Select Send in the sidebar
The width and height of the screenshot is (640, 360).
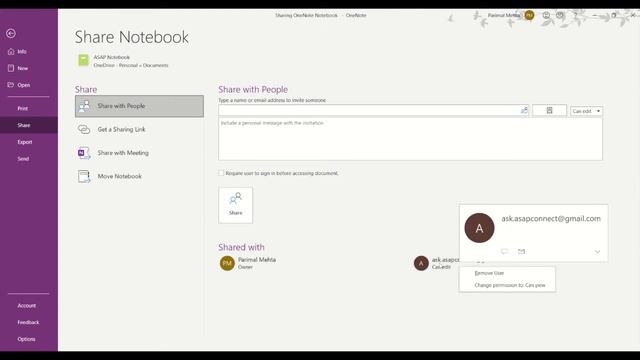point(23,159)
